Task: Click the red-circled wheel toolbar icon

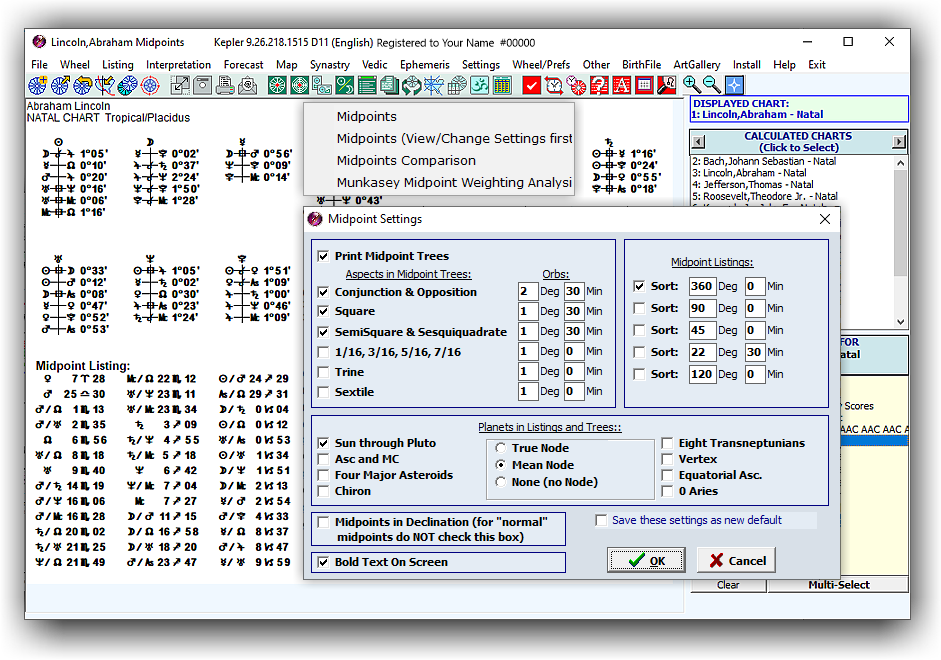Action: click(x=150, y=85)
